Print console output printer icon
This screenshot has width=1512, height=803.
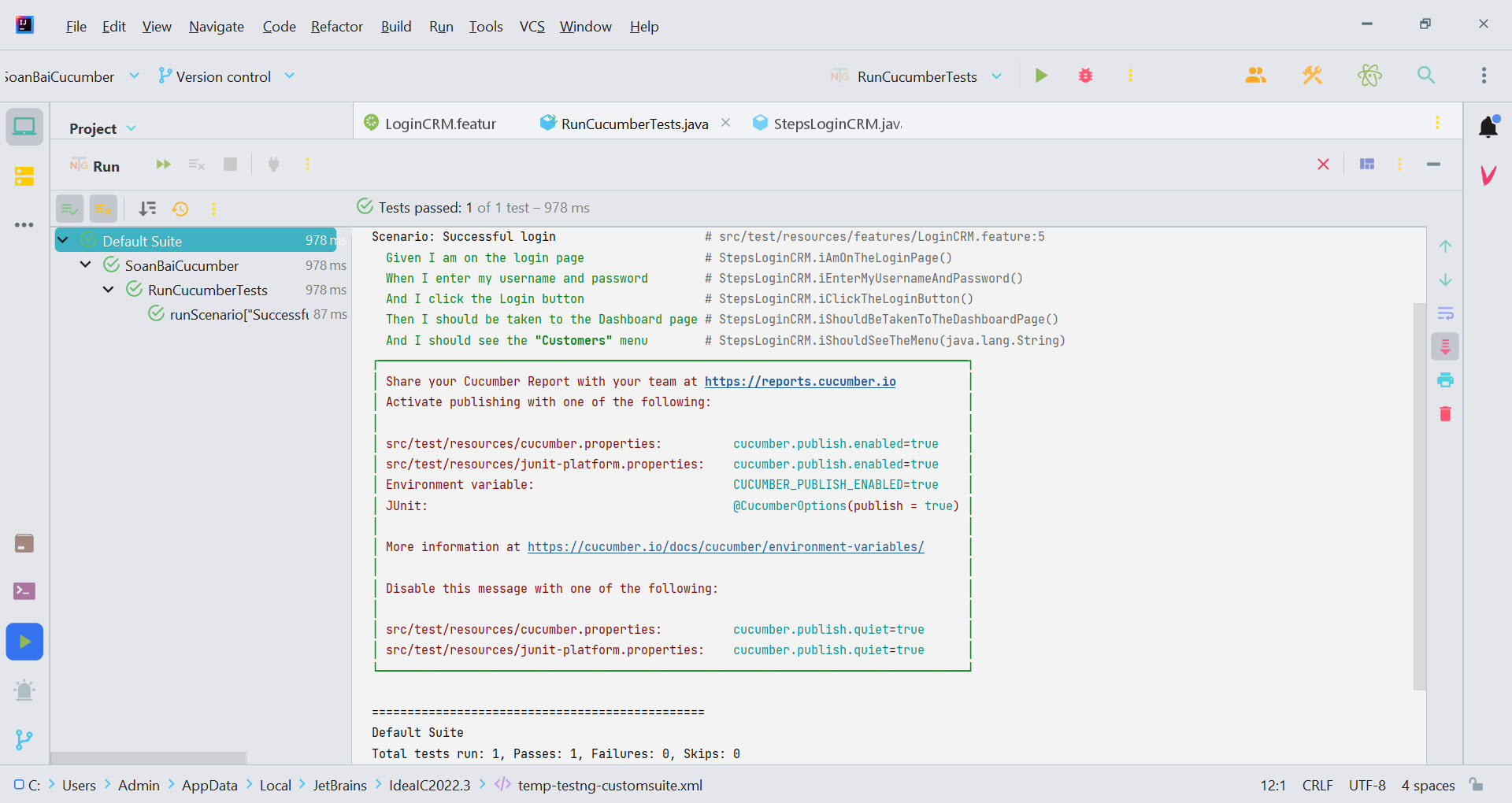pos(1445,380)
